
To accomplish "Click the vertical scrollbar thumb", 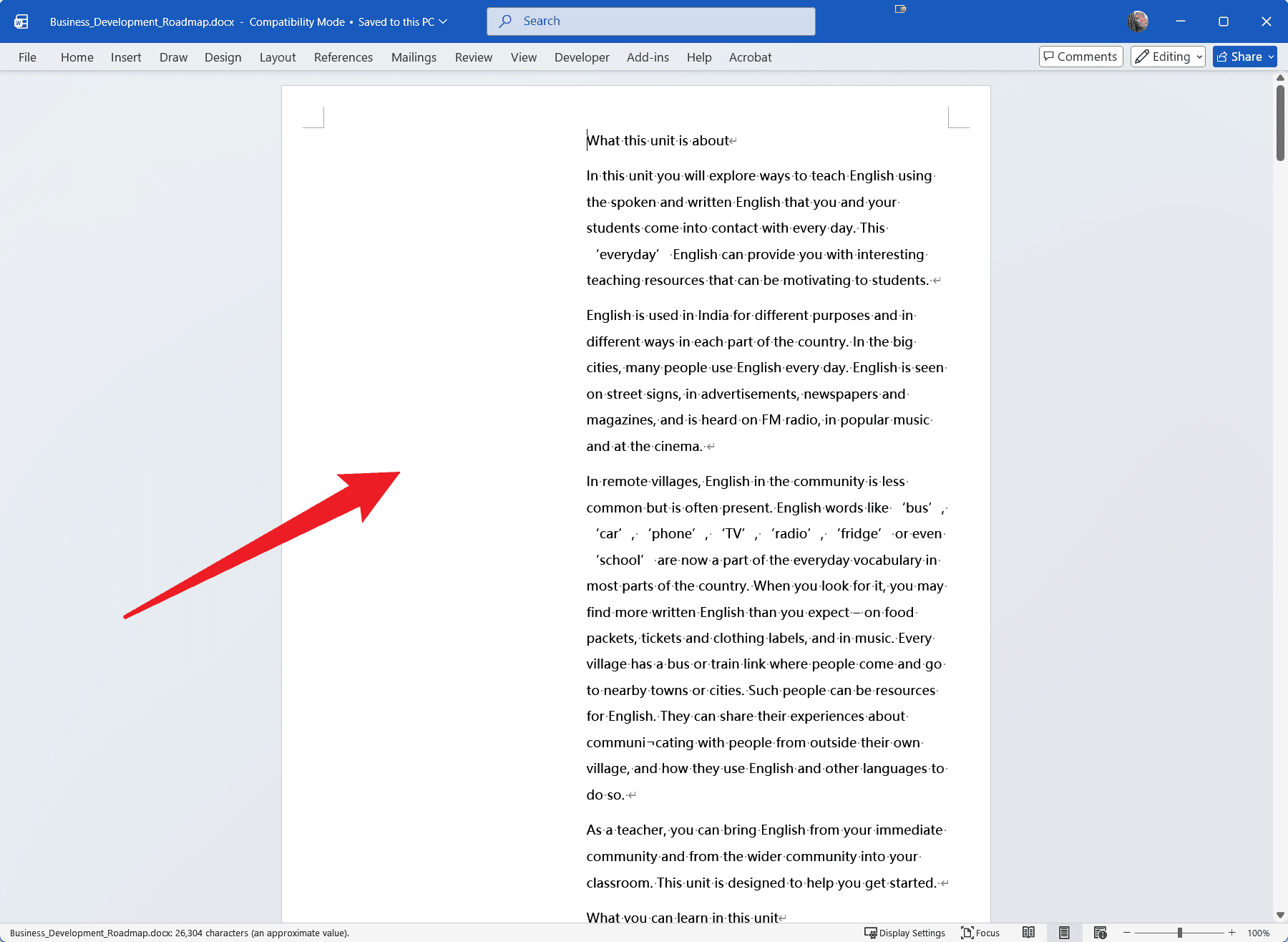I will [x=1280, y=122].
